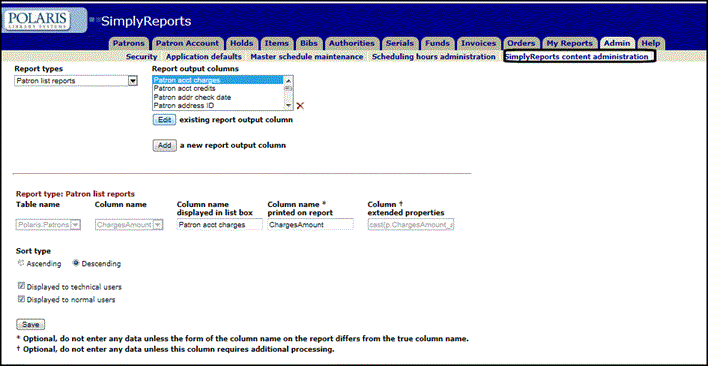Image resolution: width=708 pixels, height=366 pixels.
Task: Click the column name displayed in list box field
Action: [x=219, y=224]
